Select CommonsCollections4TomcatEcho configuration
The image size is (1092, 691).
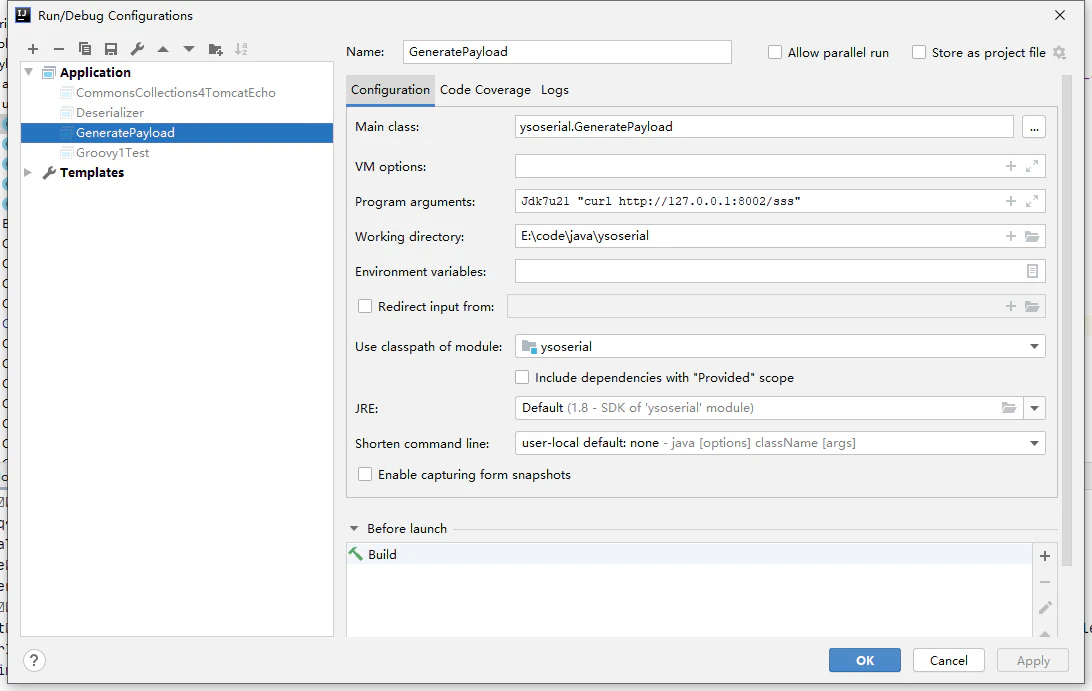tap(176, 93)
